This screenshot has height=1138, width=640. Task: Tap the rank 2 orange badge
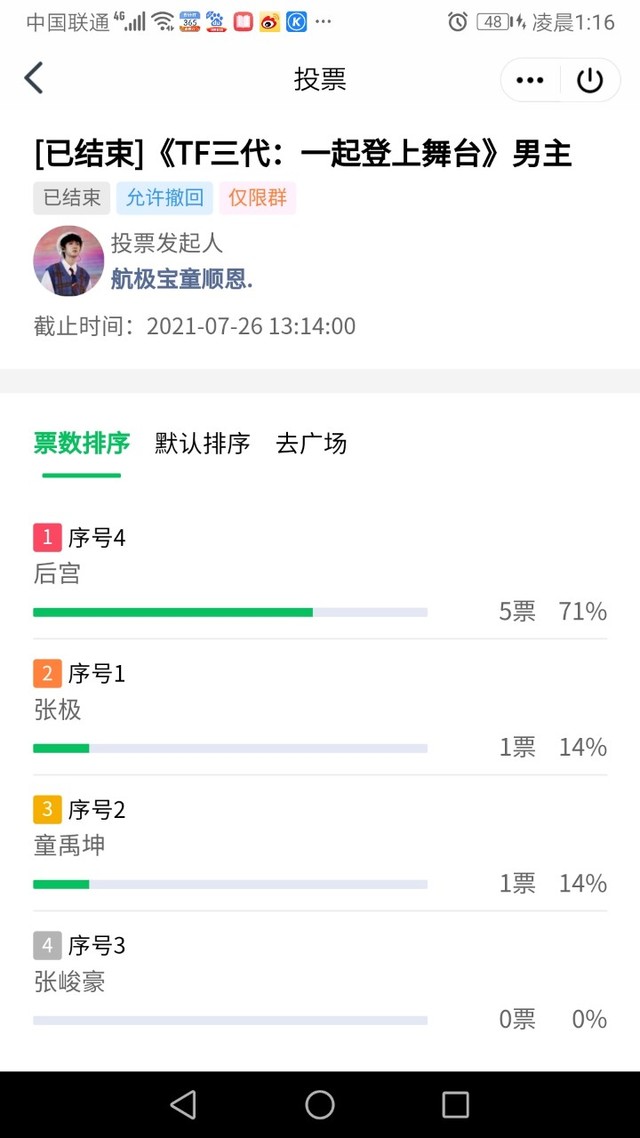pos(47,674)
